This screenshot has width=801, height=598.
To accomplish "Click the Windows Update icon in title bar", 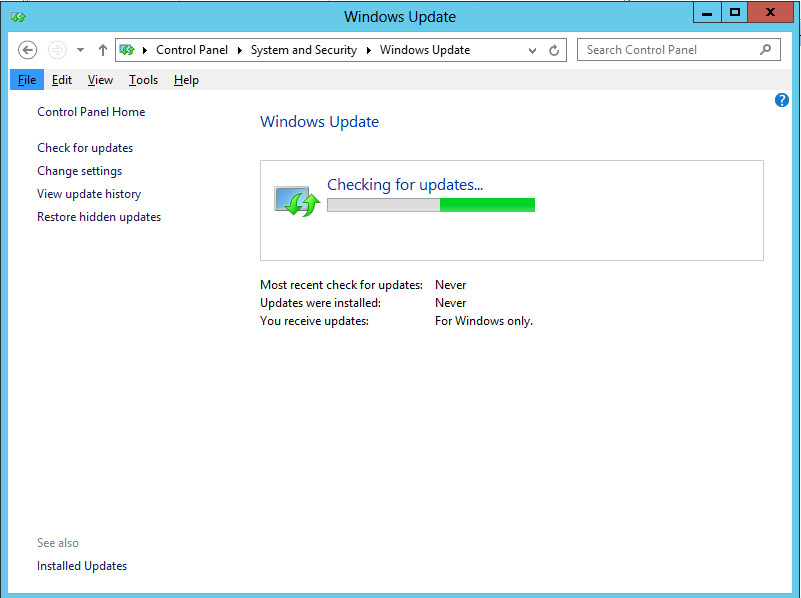I will (x=18, y=16).
